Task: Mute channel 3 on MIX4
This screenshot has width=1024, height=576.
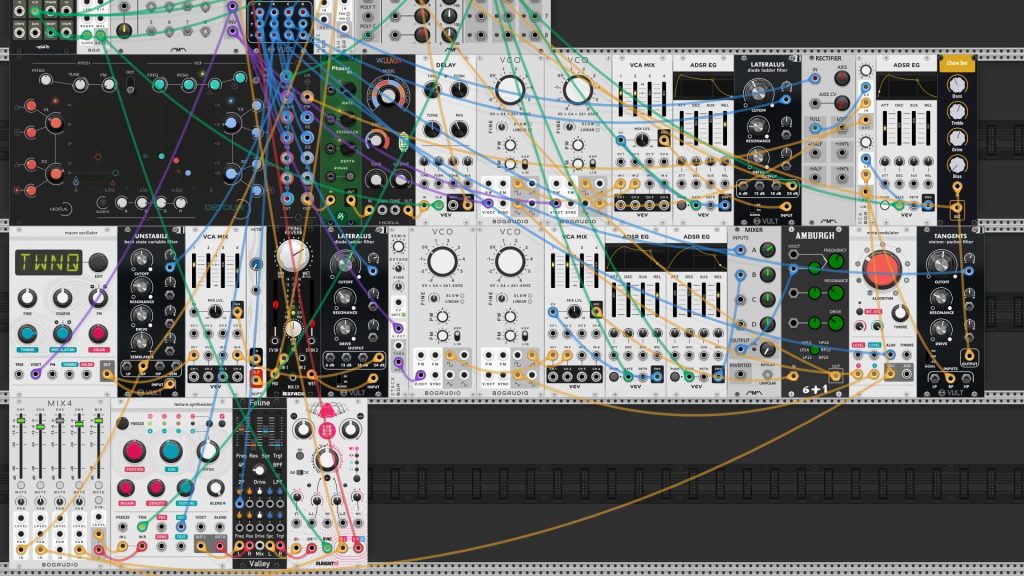Action: click(59, 485)
